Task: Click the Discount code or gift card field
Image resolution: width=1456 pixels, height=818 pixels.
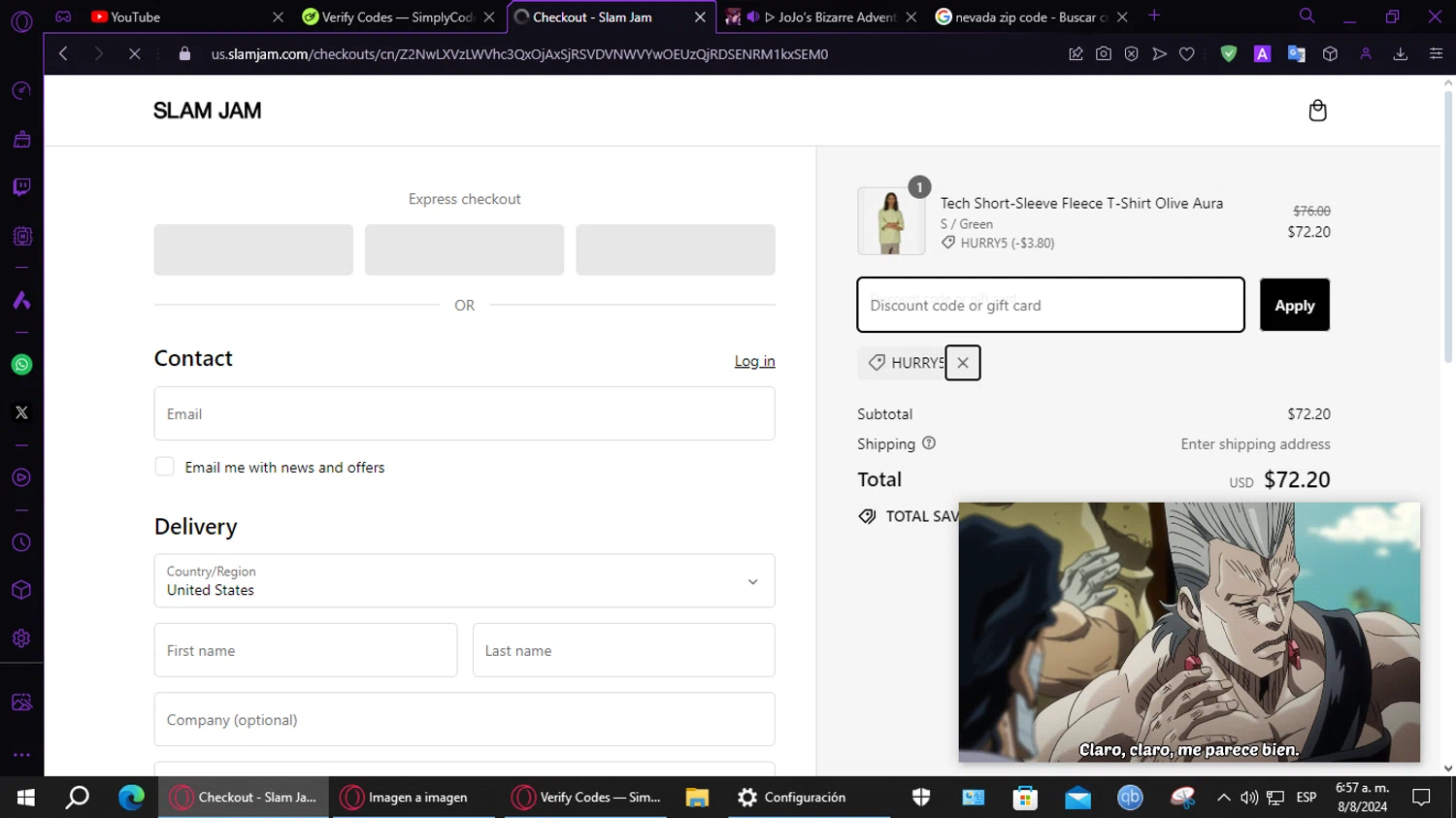Action: [1050, 305]
